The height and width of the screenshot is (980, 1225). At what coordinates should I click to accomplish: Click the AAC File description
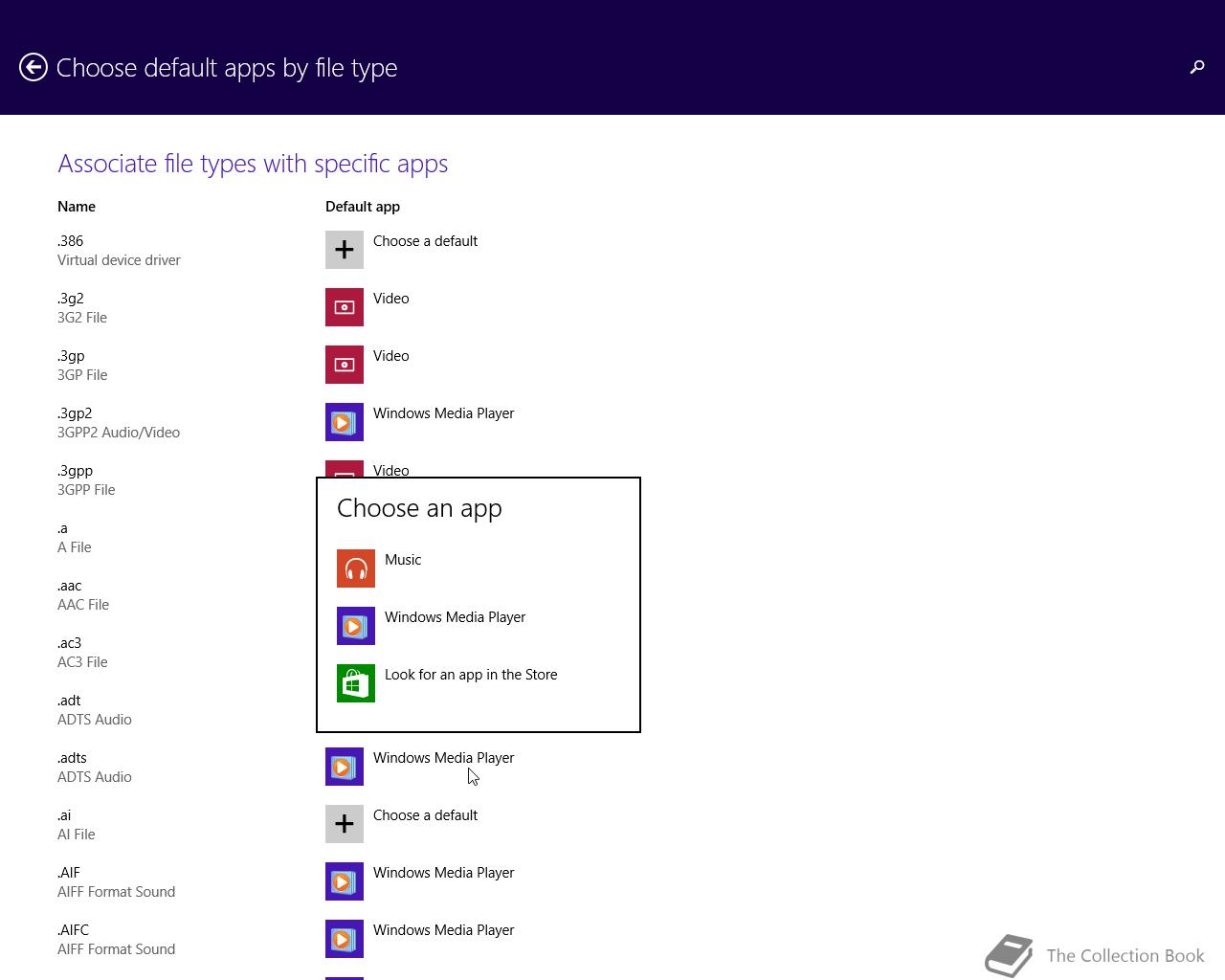point(83,605)
